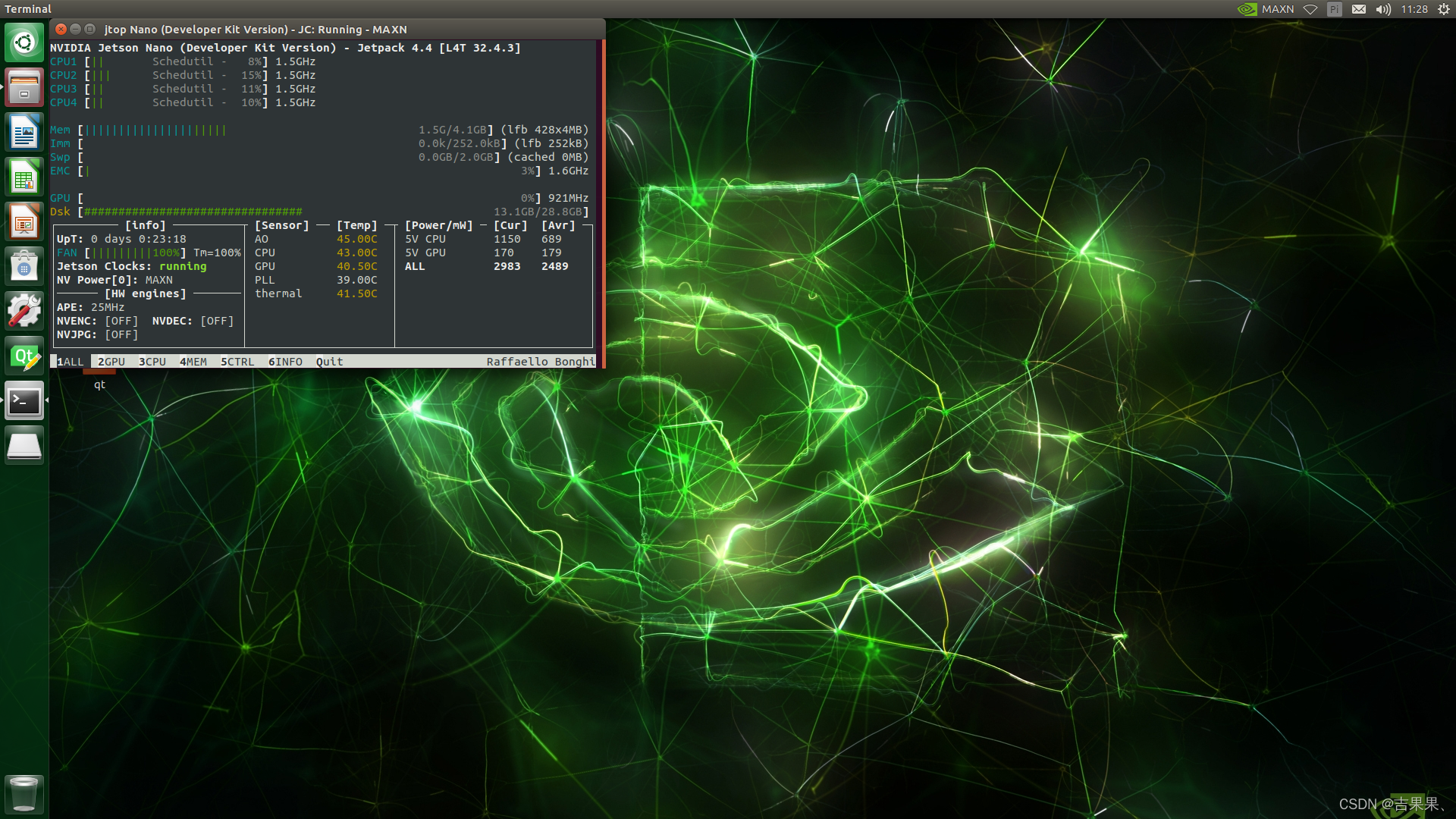Click Quit in jtop bottom bar
The height and width of the screenshot is (819, 1456).
click(329, 362)
